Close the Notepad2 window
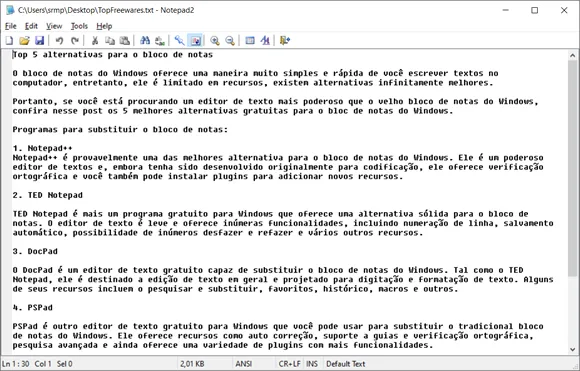This screenshot has height=371, width=580. [x=564, y=10]
